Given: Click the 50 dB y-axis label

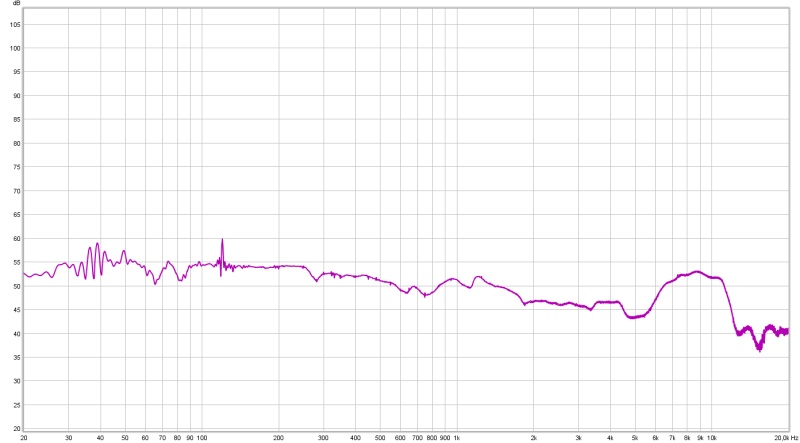Looking at the screenshot, I should (x=14, y=286).
